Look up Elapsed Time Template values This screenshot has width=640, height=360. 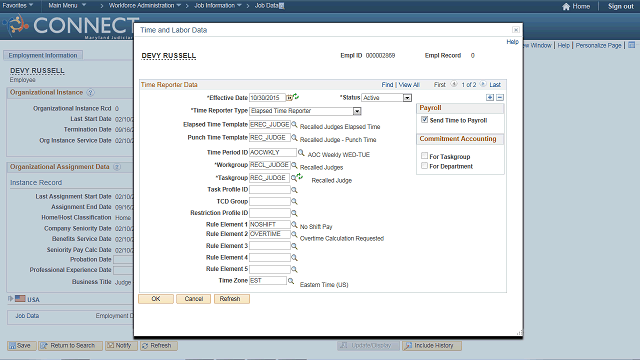[294, 124]
